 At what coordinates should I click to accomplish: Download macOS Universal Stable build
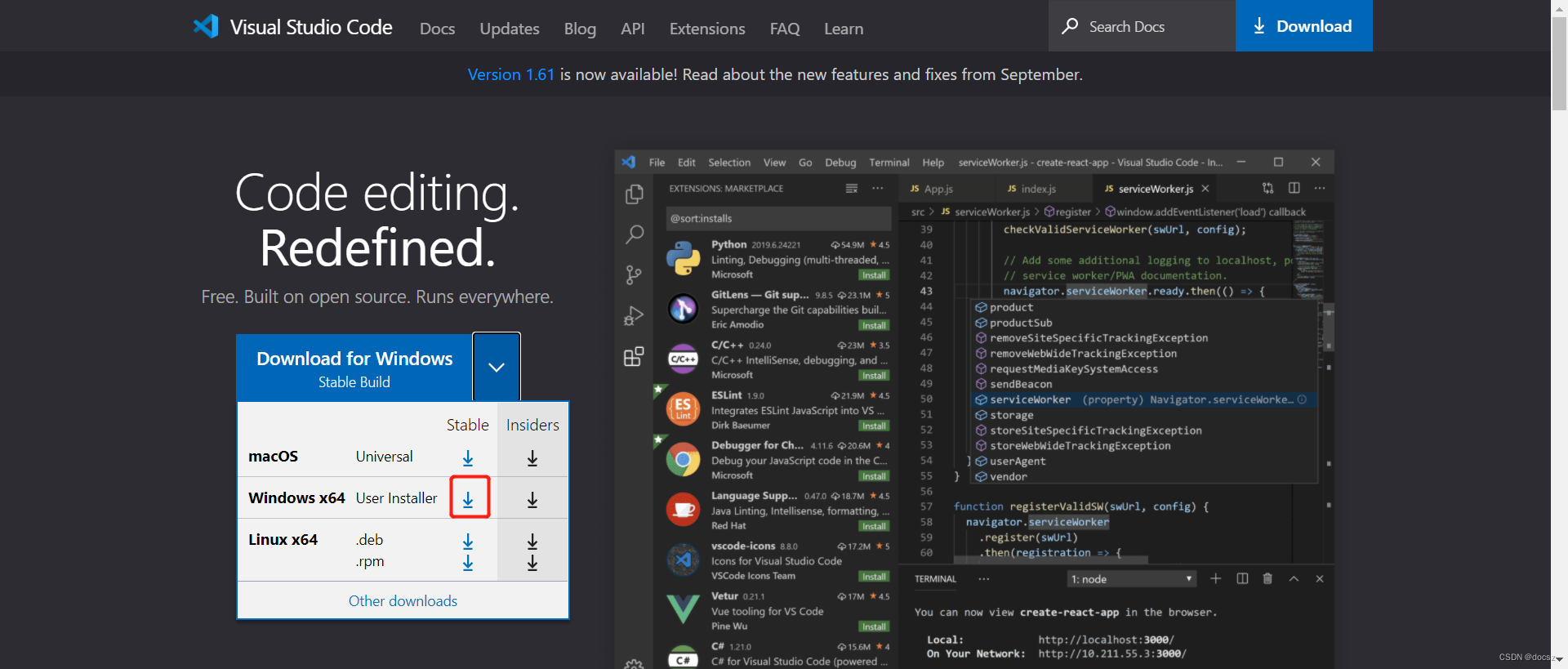click(x=468, y=457)
